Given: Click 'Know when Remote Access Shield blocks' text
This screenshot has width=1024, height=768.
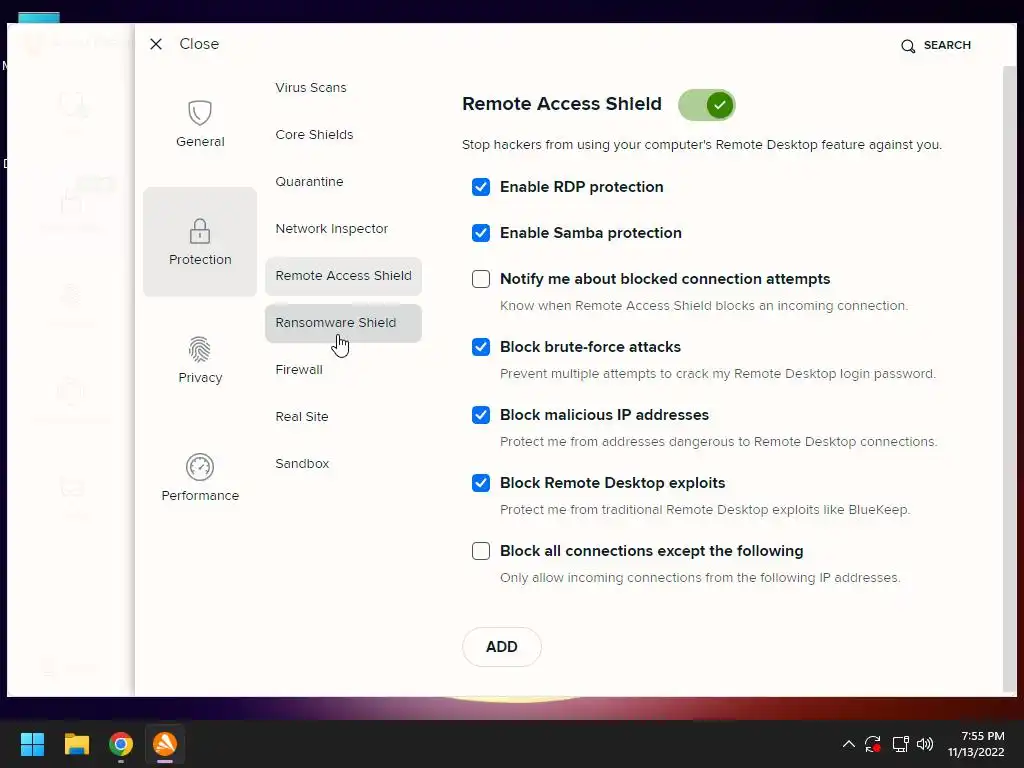Looking at the screenshot, I should point(704,306).
